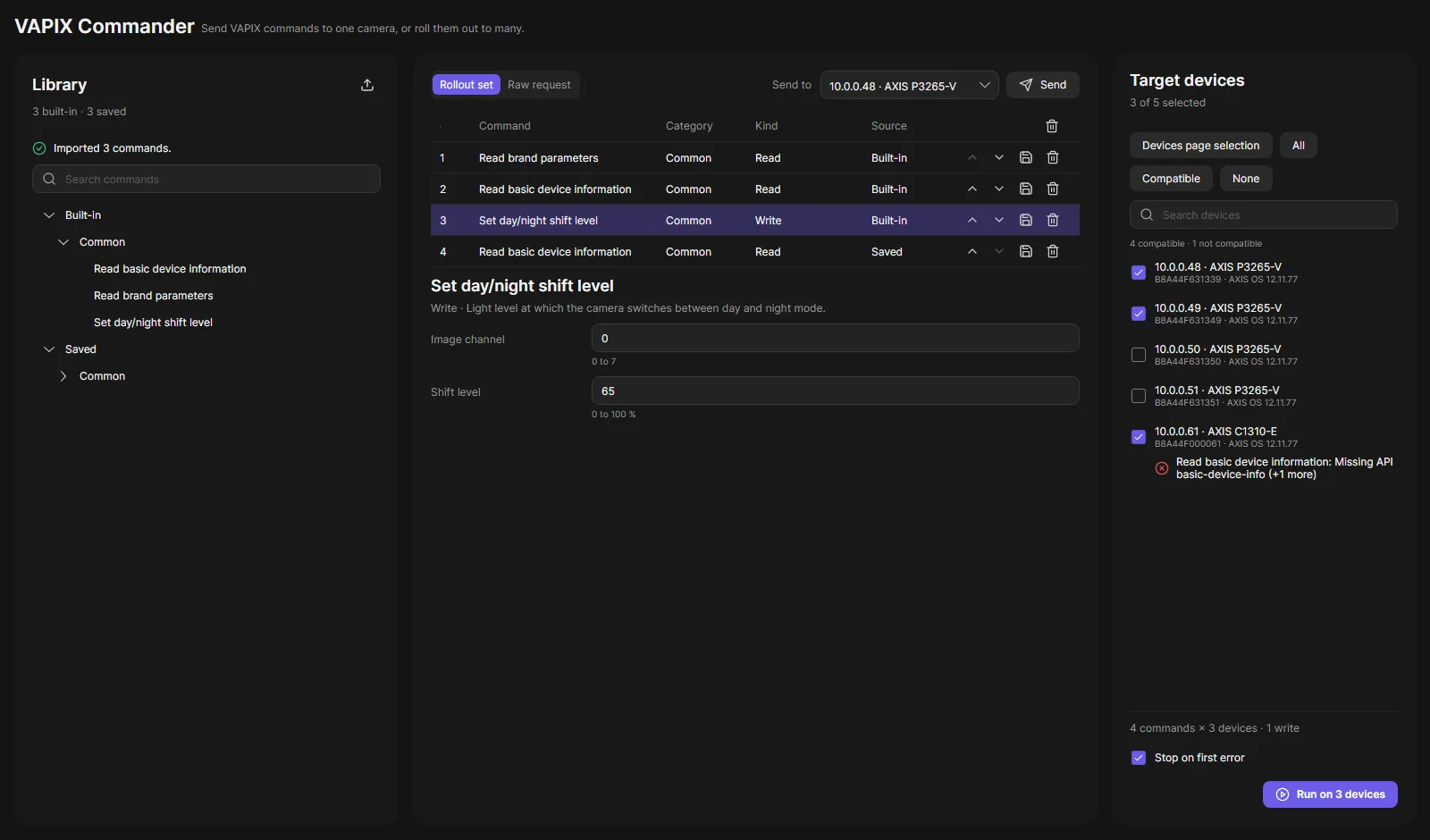The image size is (1430, 840).
Task: Focus the Search devices field
Action: pos(1263,214)
